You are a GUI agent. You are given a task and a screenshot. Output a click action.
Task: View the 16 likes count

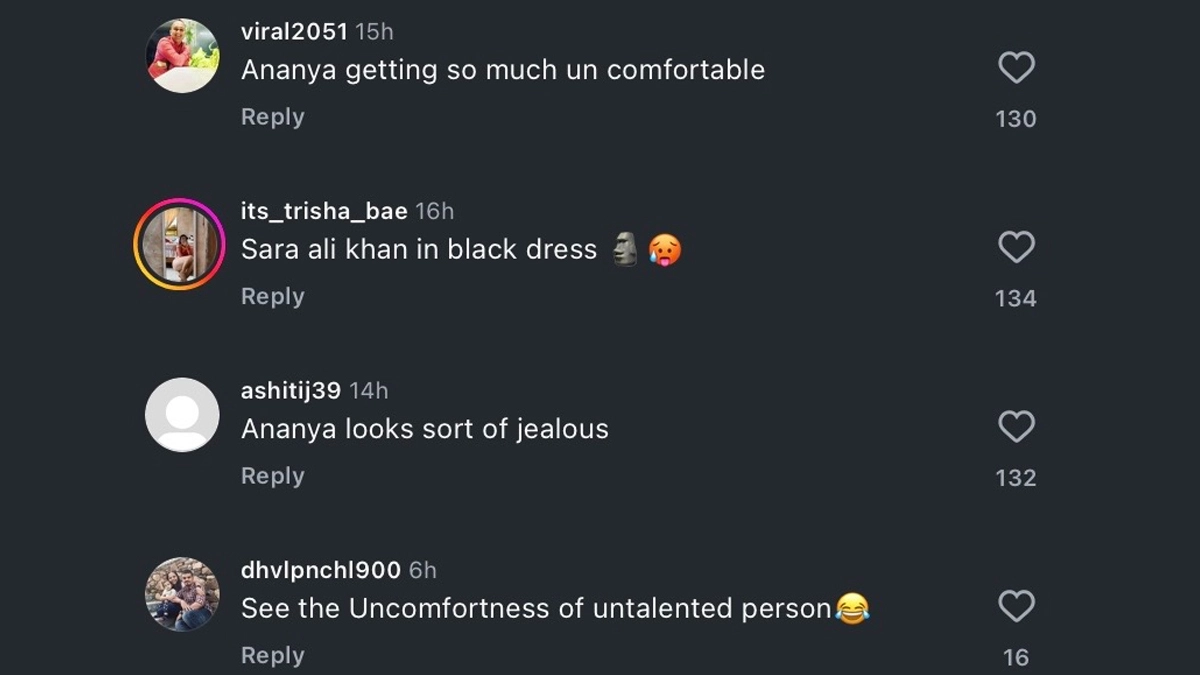point(1016,657)
